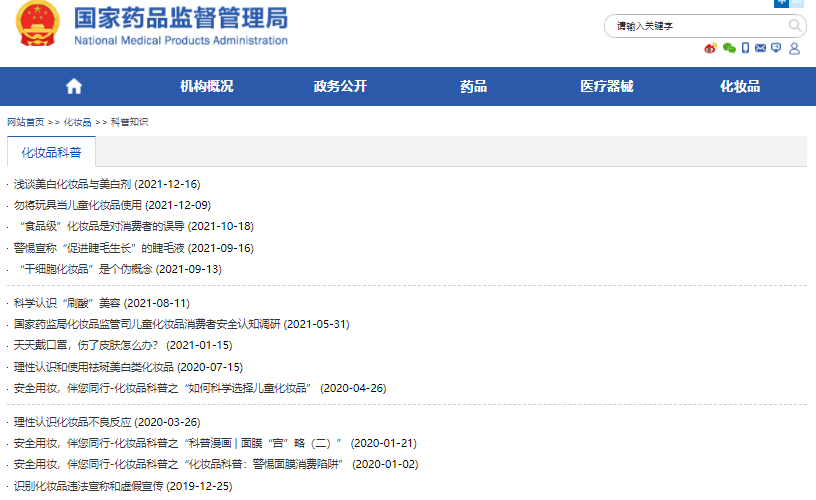The height and width of the screenshot is (500, 816).
Task: Click the keyword search input field
Action: (x=695, y=26)
